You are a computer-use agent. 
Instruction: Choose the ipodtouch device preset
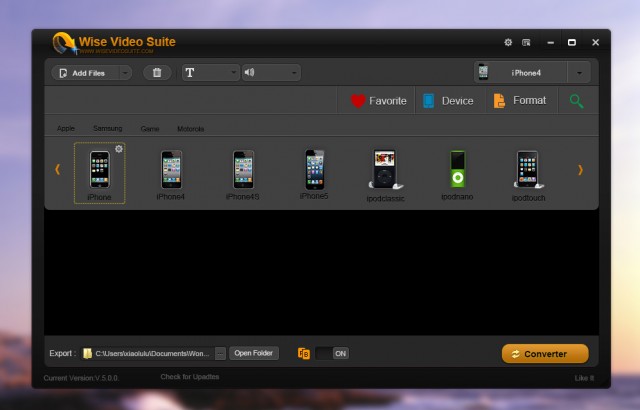tap(528, 176)
